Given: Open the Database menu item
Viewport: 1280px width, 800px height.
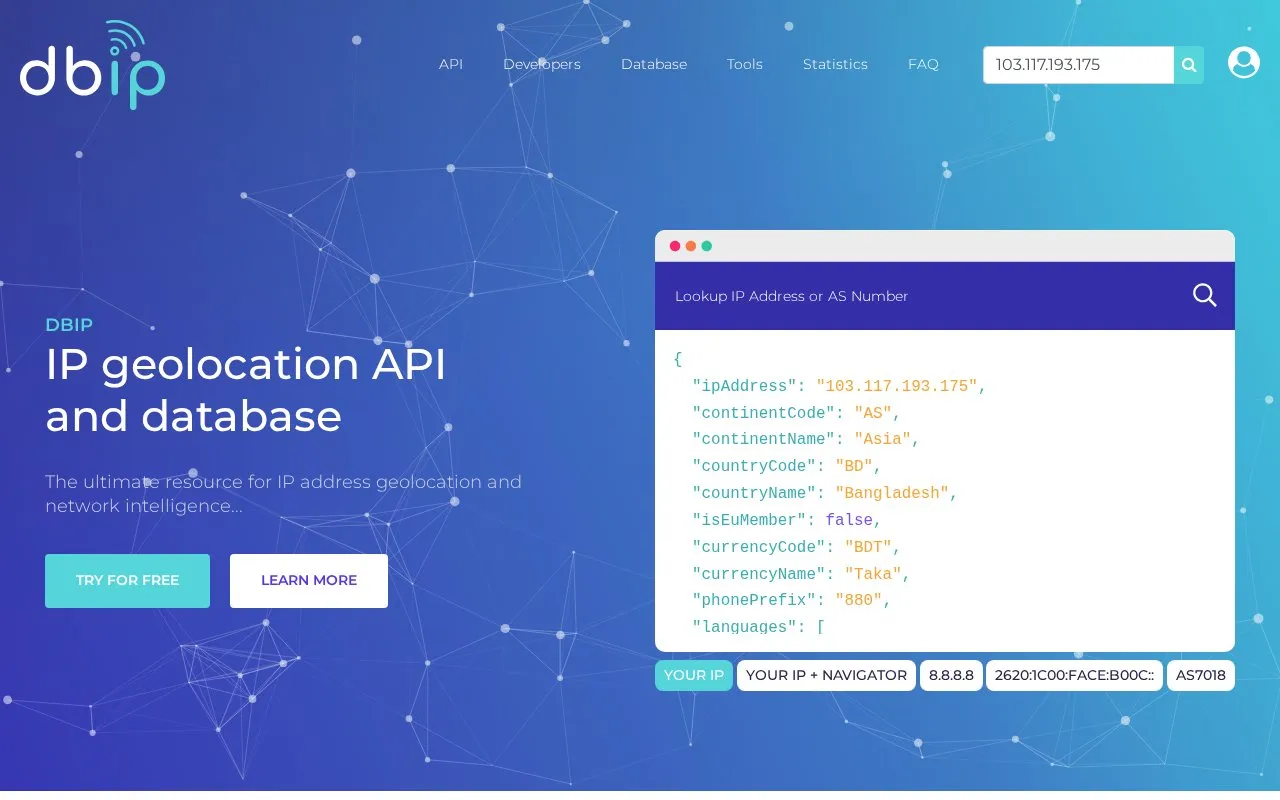Looking at the screenshot, I should pos(654,64).
